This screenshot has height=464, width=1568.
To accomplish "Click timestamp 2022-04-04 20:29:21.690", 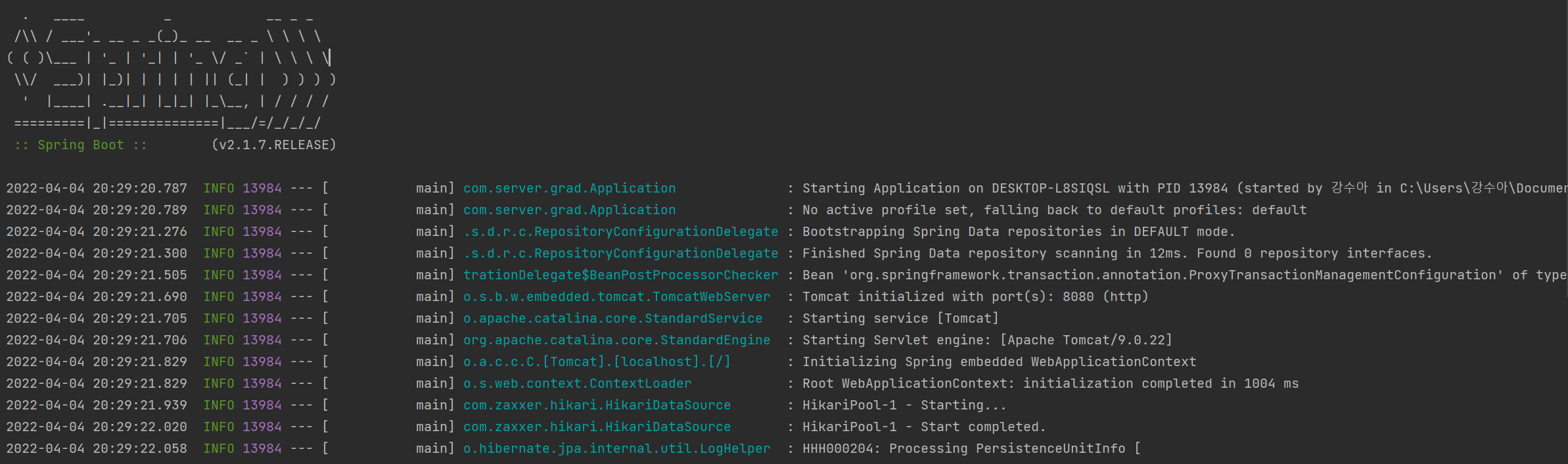I will coord(97,296).
